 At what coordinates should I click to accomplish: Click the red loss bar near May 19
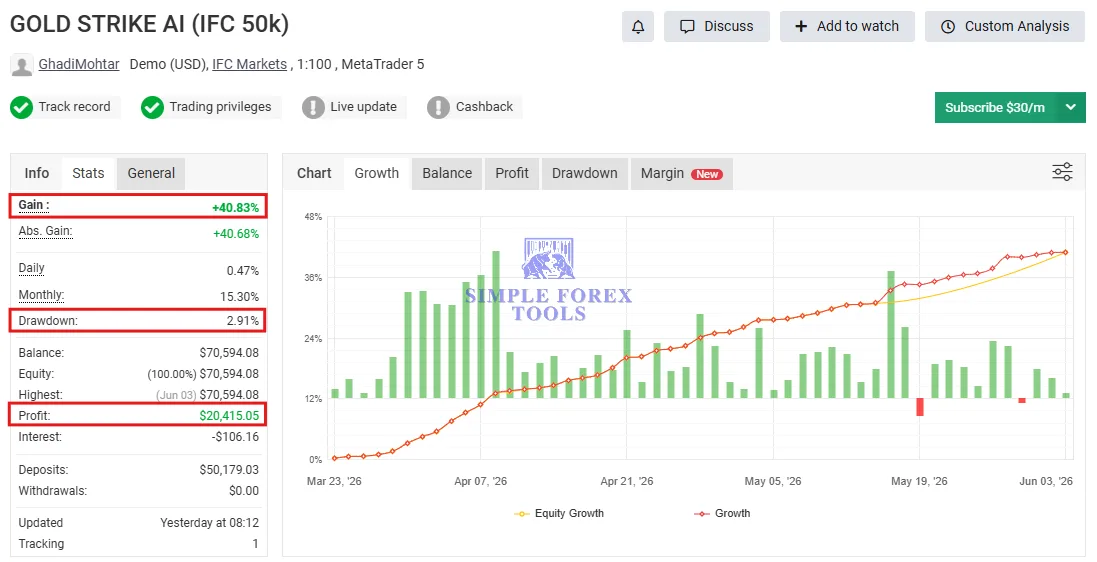(x=920, y=407)
